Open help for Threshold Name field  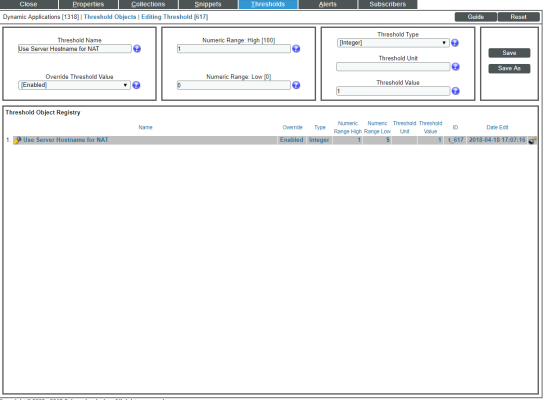[x=137, y=49]
